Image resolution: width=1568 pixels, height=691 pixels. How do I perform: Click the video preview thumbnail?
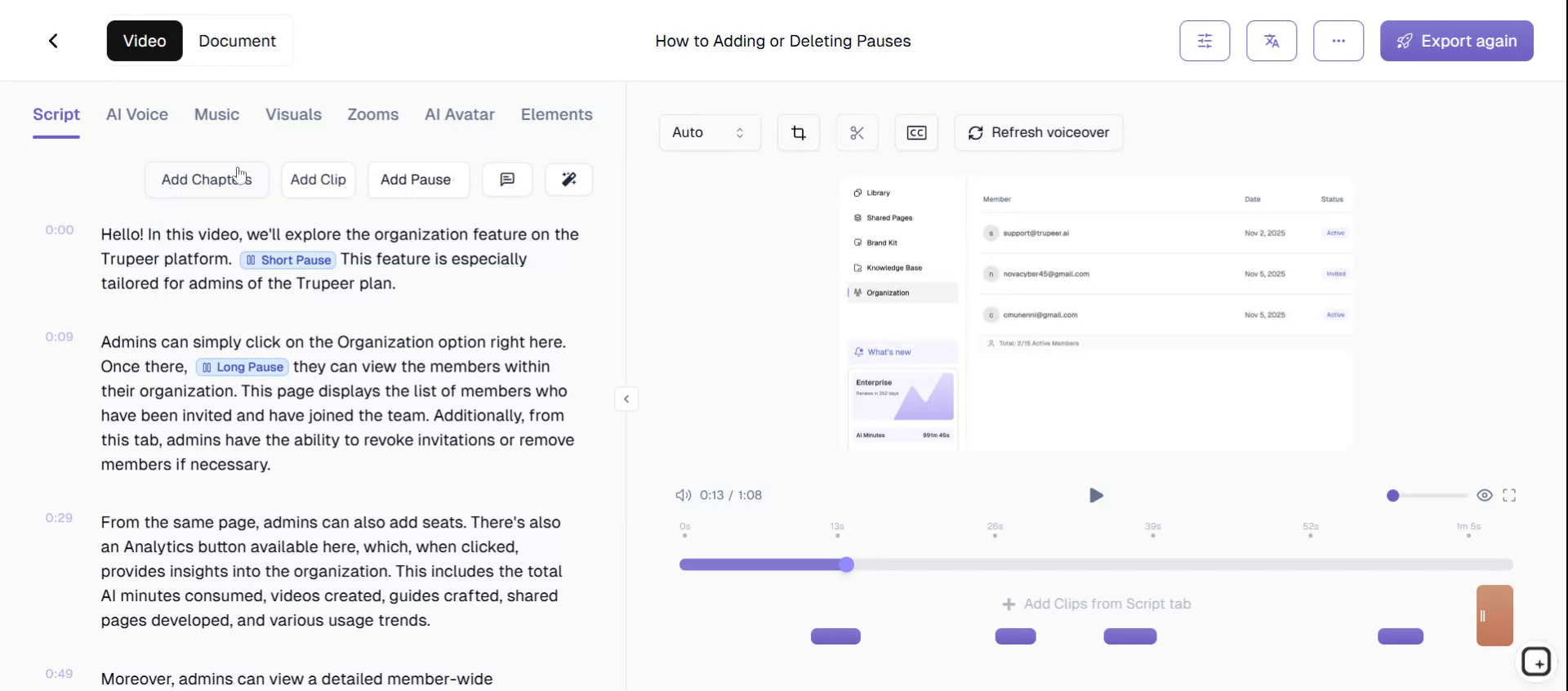coord(1096,314)
